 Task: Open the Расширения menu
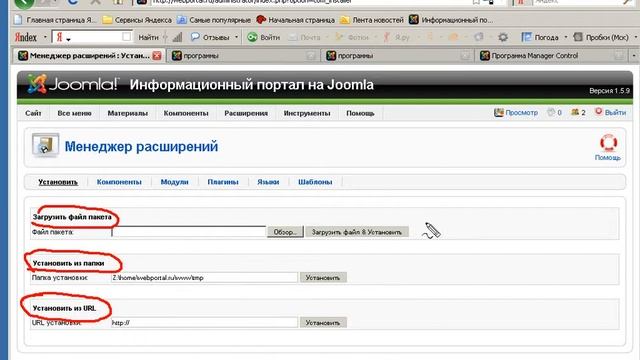[246, 113]
